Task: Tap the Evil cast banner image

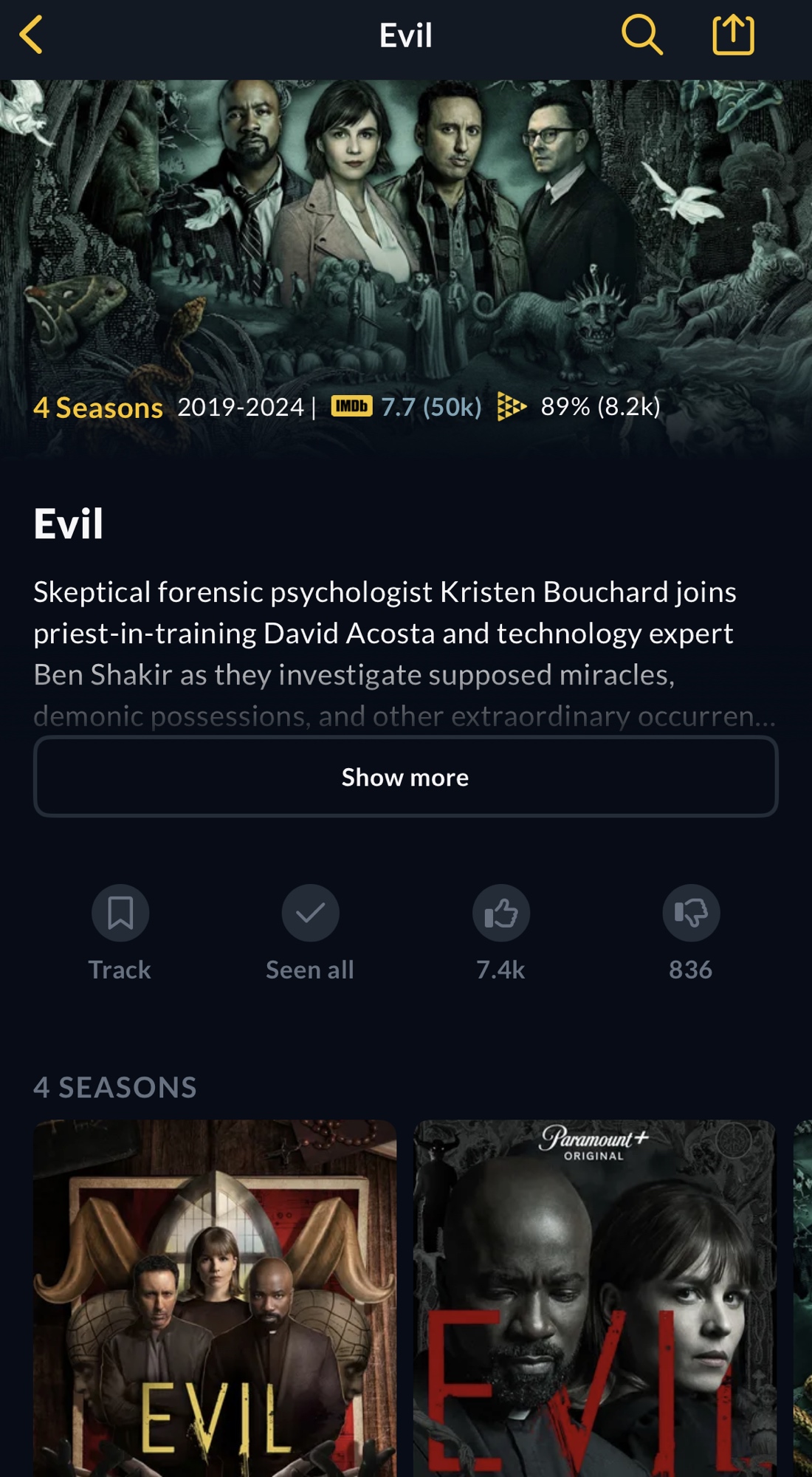Action: (406, 236)
